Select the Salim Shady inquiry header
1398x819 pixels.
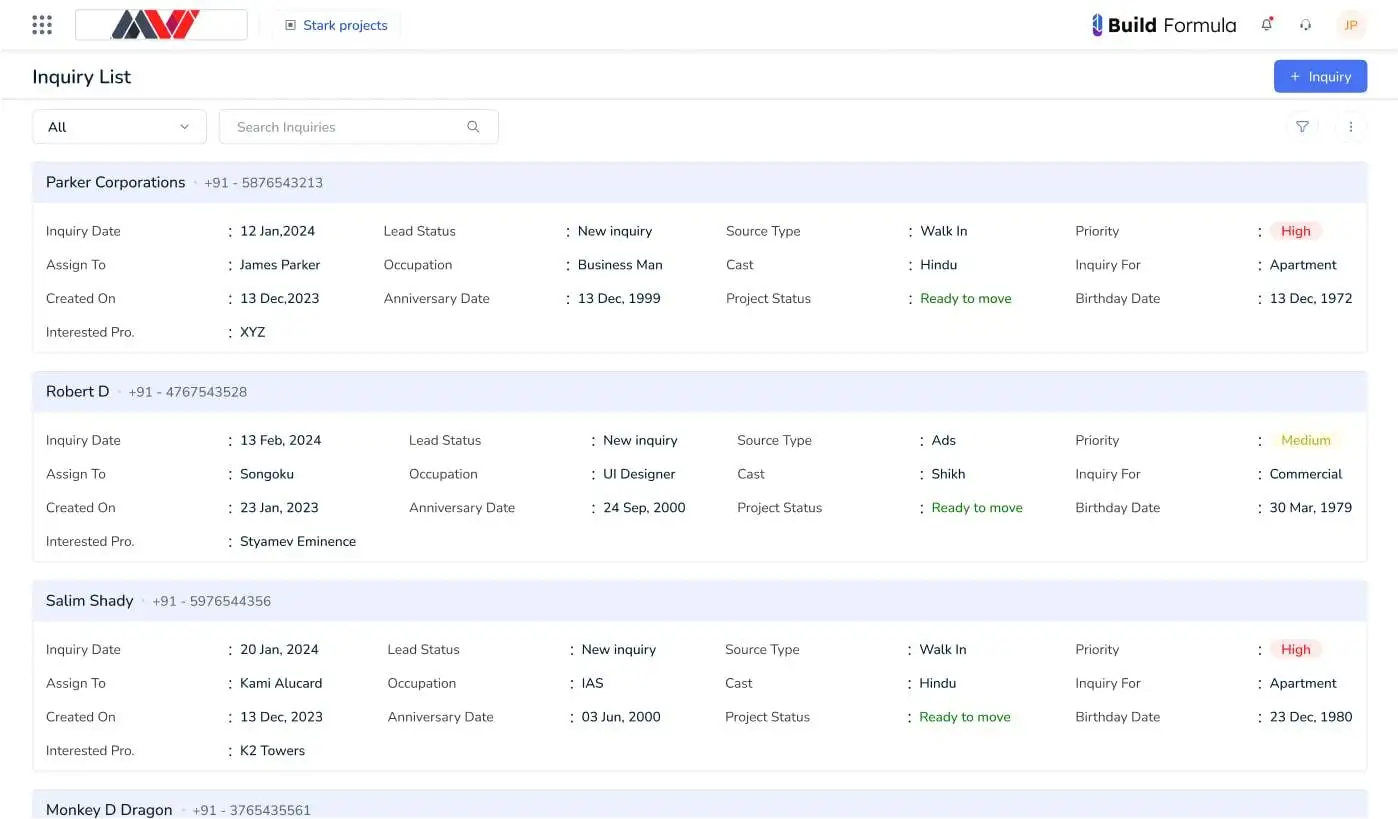(90, 601)
